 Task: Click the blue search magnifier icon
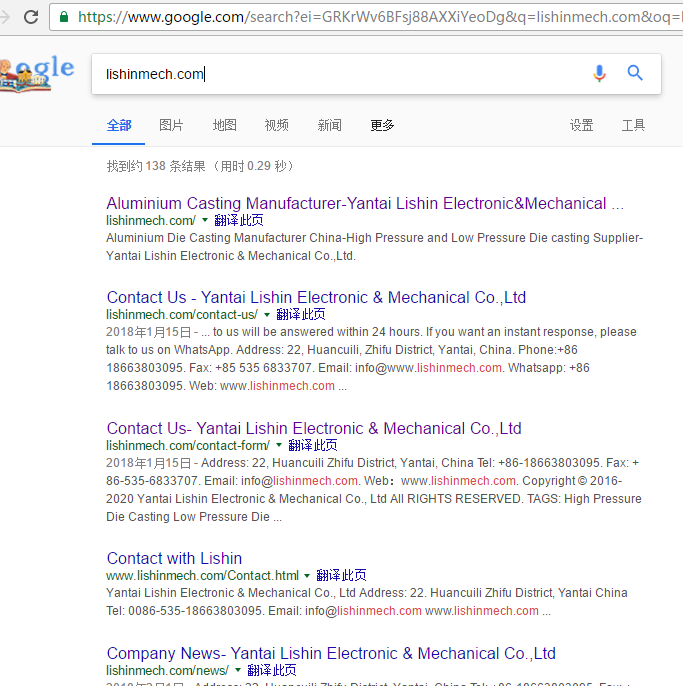tap(635, 73)
